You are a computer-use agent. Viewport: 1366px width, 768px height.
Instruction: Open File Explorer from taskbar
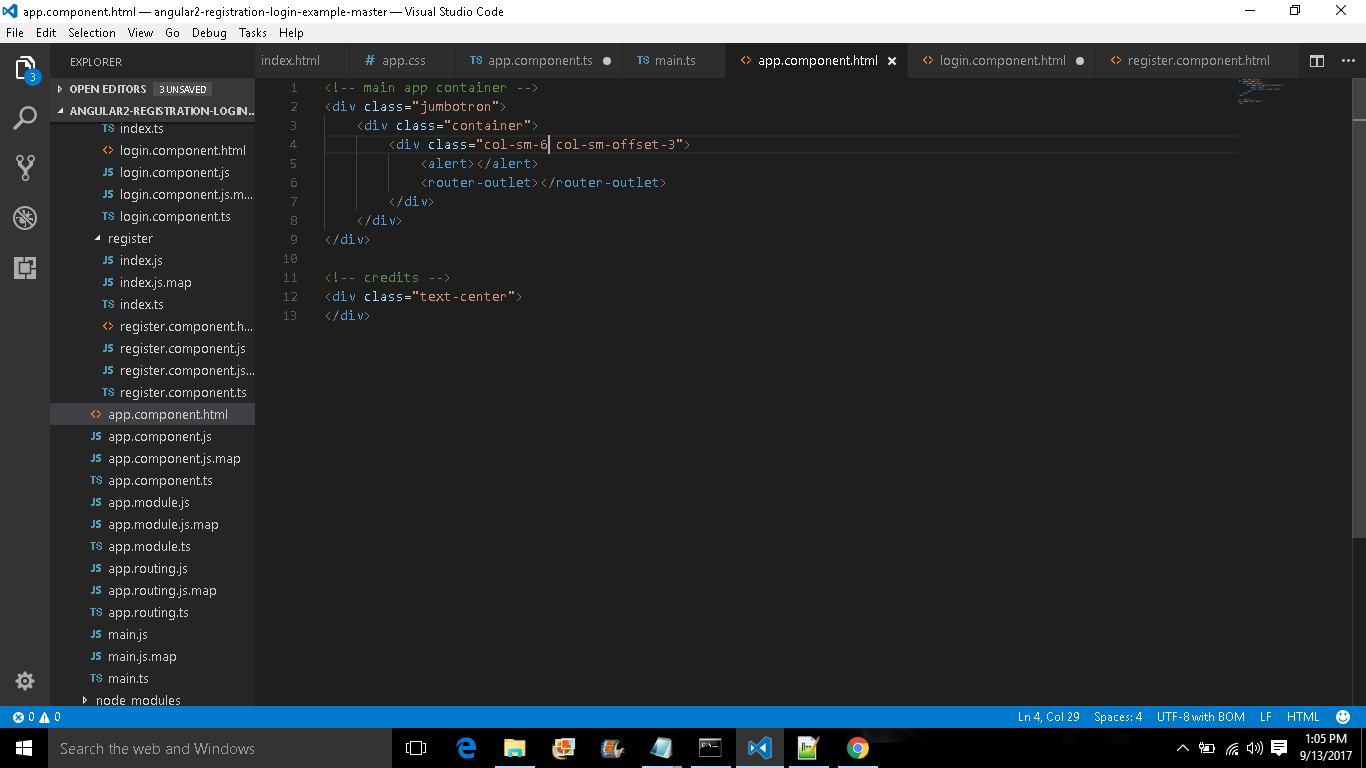pos(514,748)
